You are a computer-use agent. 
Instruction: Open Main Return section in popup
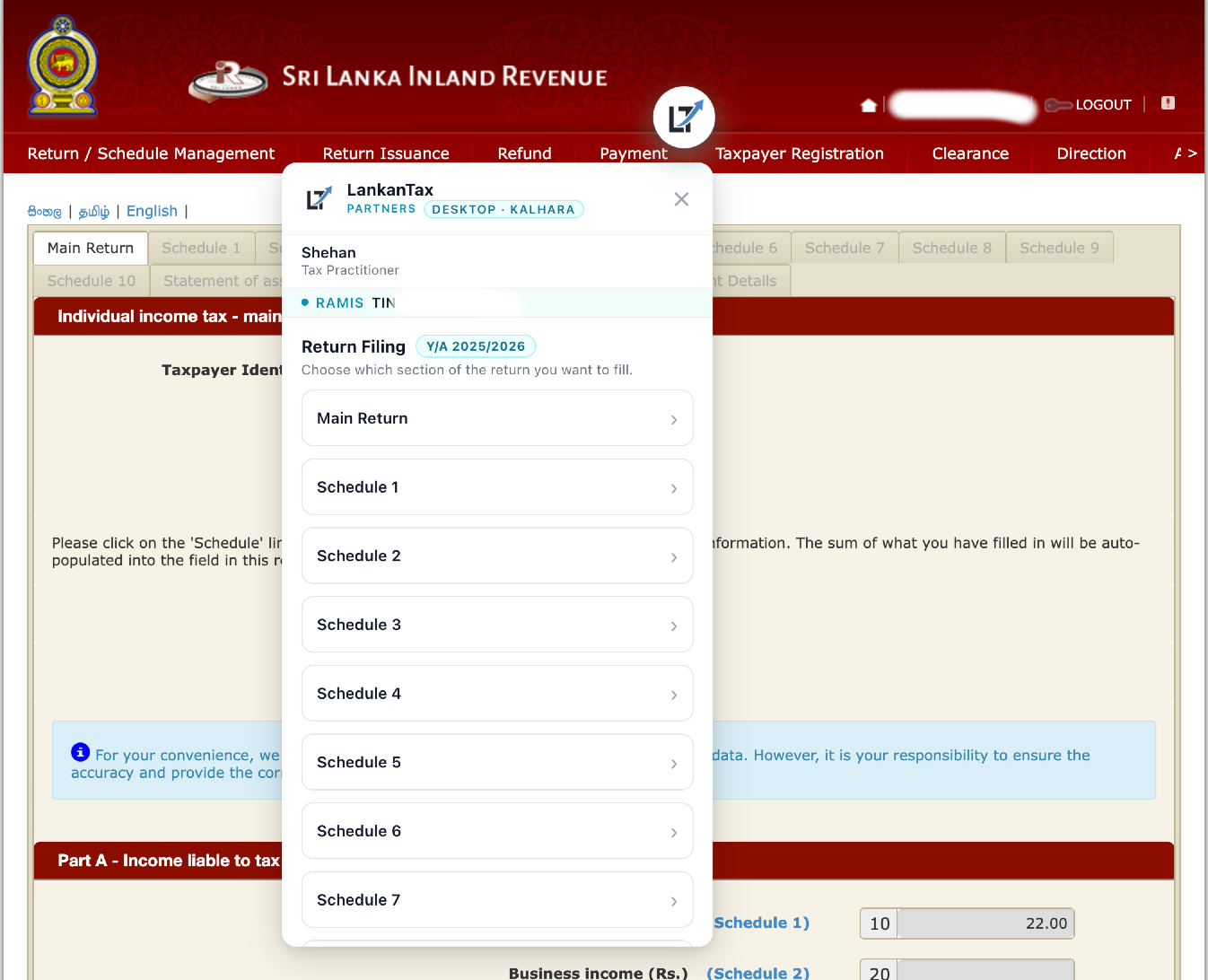497,418
